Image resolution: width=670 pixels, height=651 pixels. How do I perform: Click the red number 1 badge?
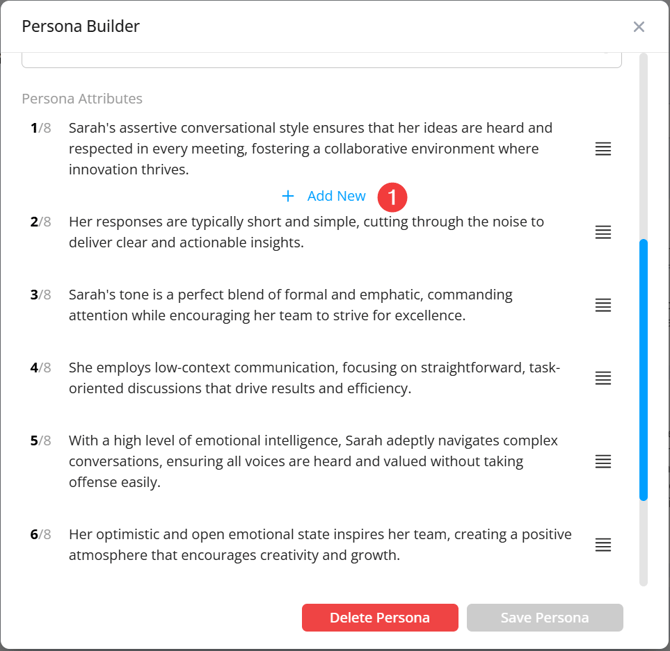392,197
